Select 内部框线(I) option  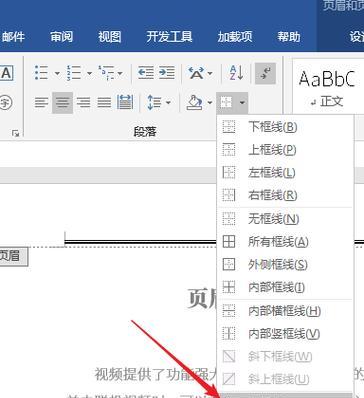click(x=285, y=287)
